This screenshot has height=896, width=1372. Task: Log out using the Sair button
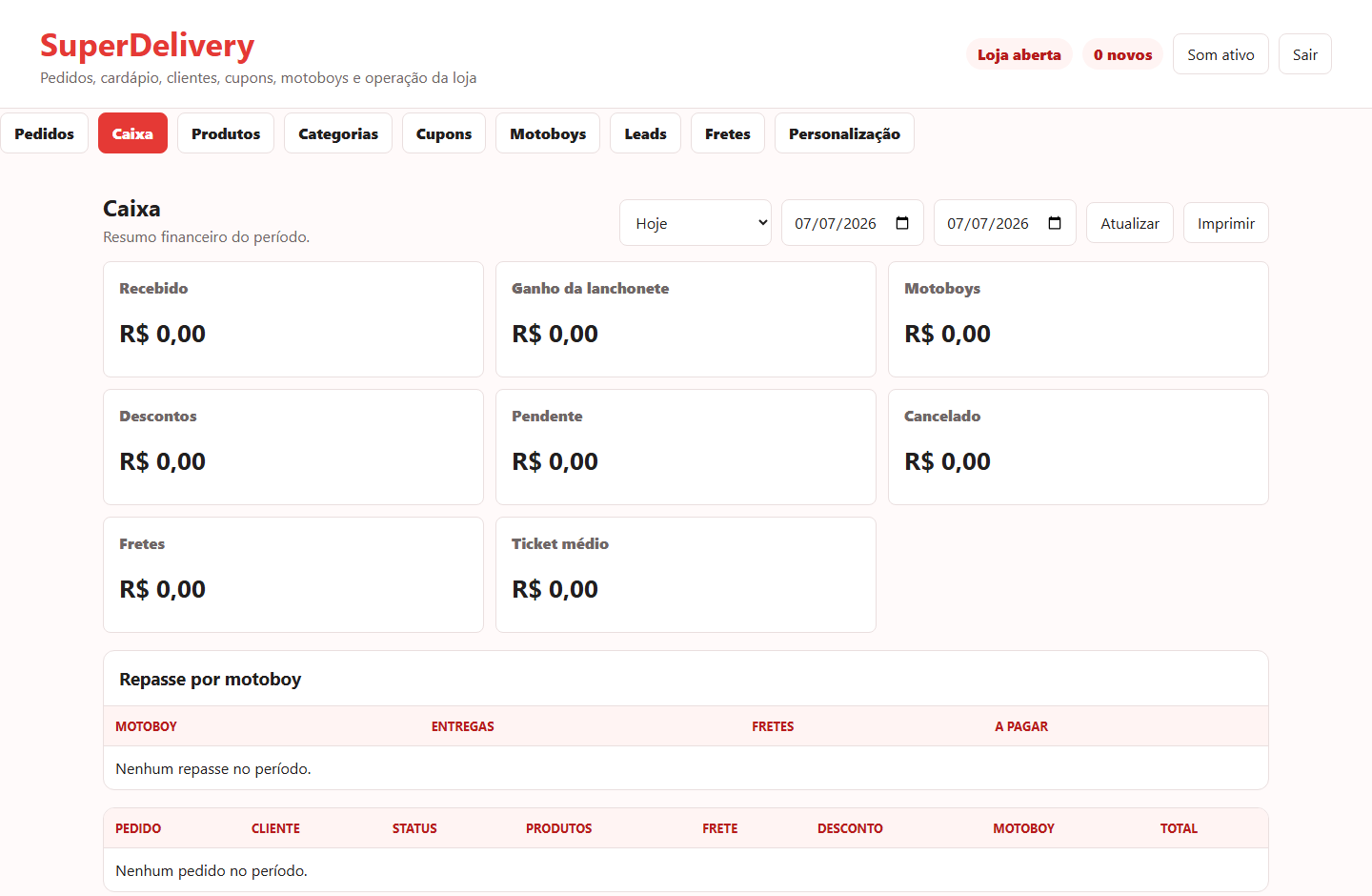[1305, 54]
